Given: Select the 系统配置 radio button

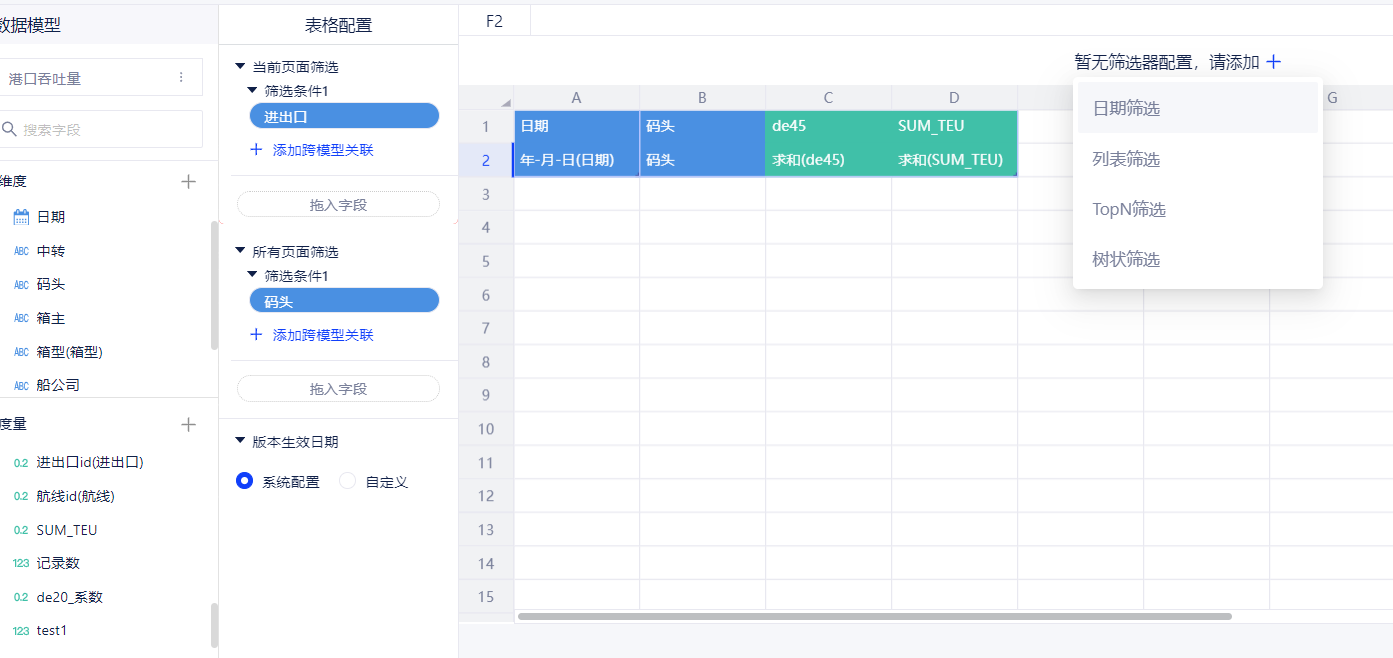Looking at the screenshot, I should 244,481.
